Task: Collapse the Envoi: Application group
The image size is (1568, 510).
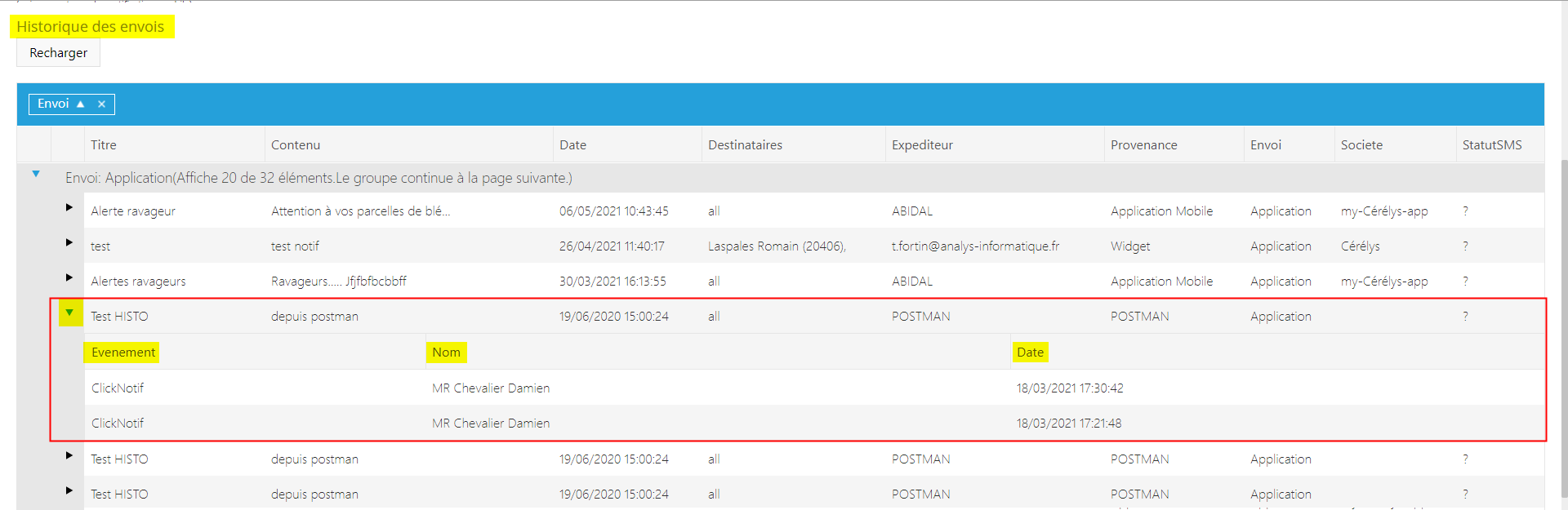Action: tap(36, 174)
